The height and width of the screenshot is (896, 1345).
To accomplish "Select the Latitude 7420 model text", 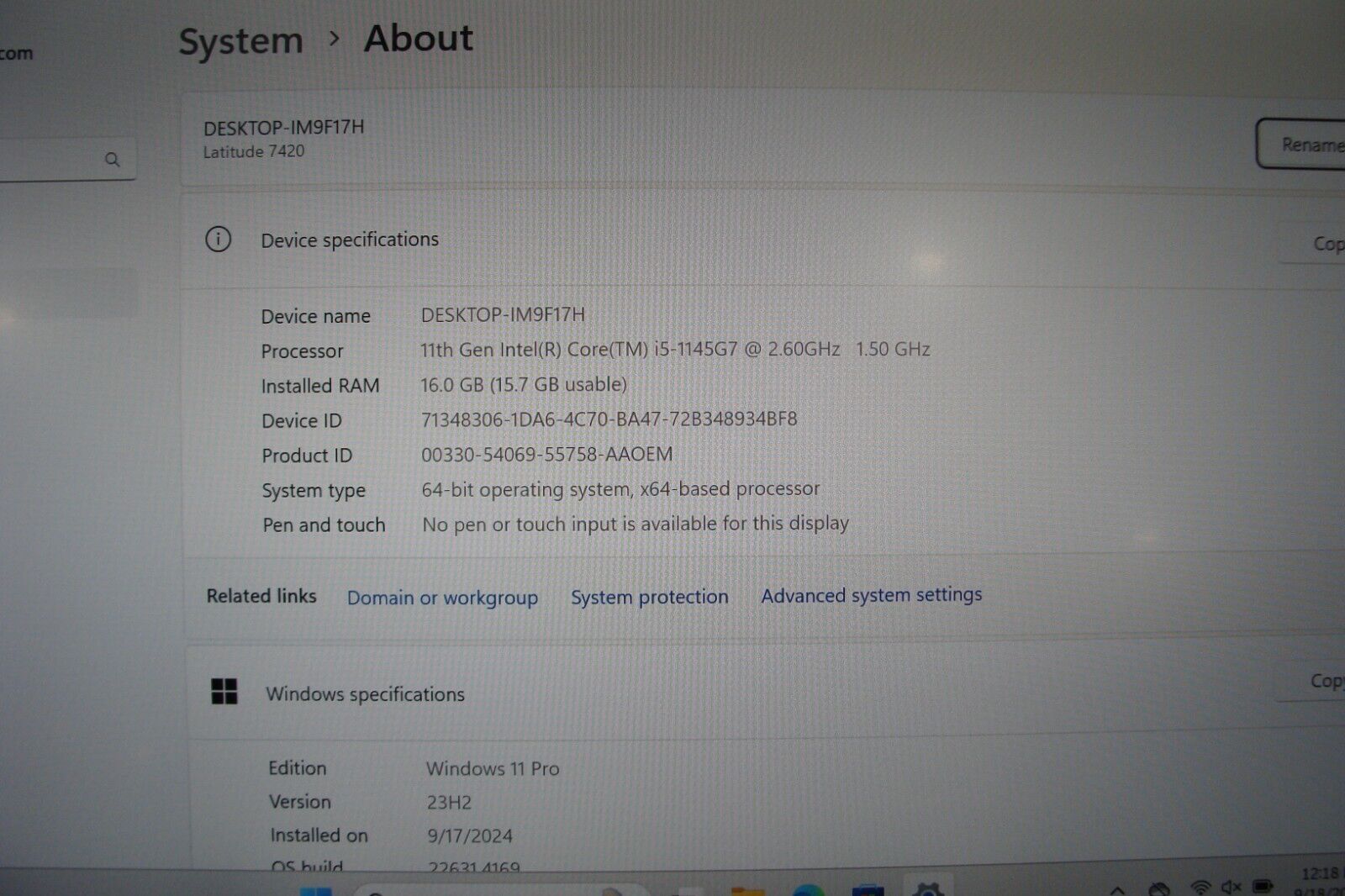I will click(254, 151).
